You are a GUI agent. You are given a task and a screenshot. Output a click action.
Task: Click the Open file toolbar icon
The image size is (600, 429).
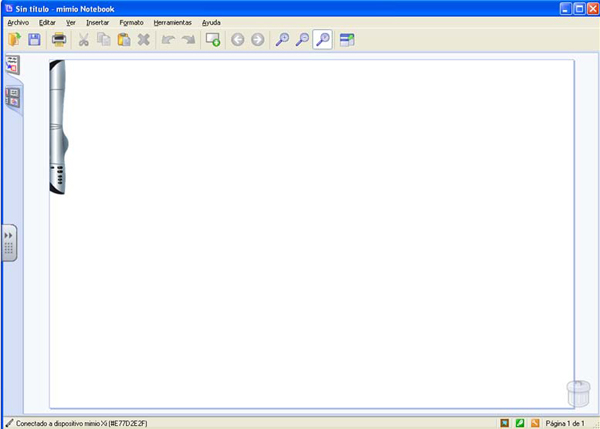pos(14,40)
